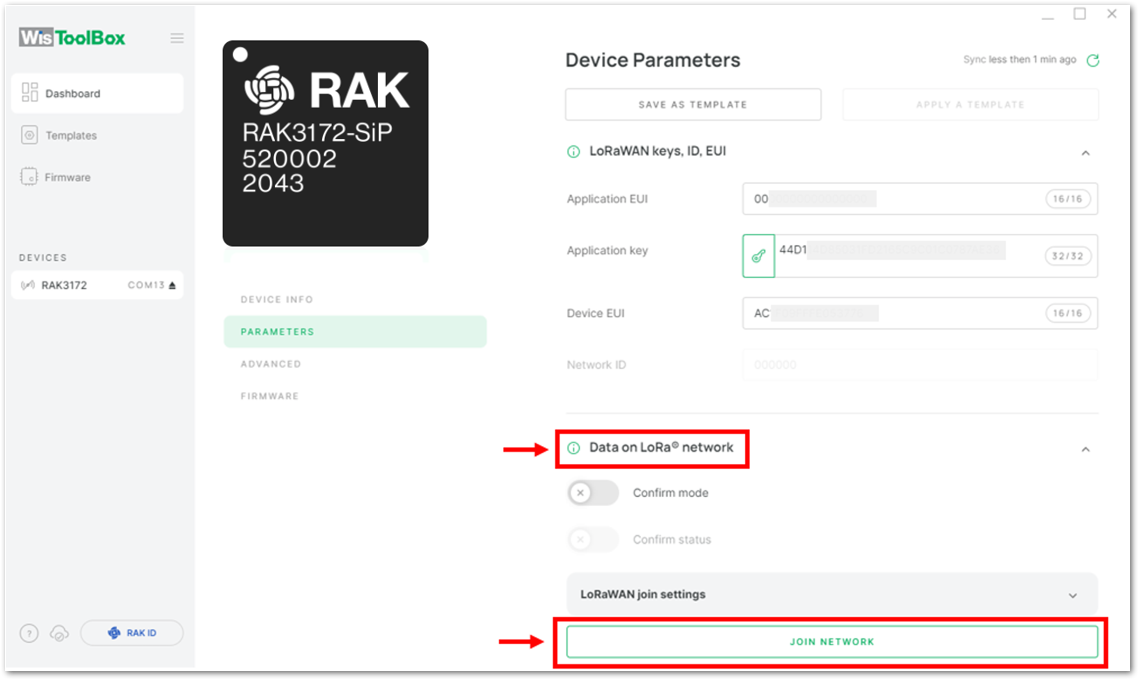The width and height of the screenshot is (1139, 680).
Task: Switch to the Device Info tab
Action: (x=277, y=299)
